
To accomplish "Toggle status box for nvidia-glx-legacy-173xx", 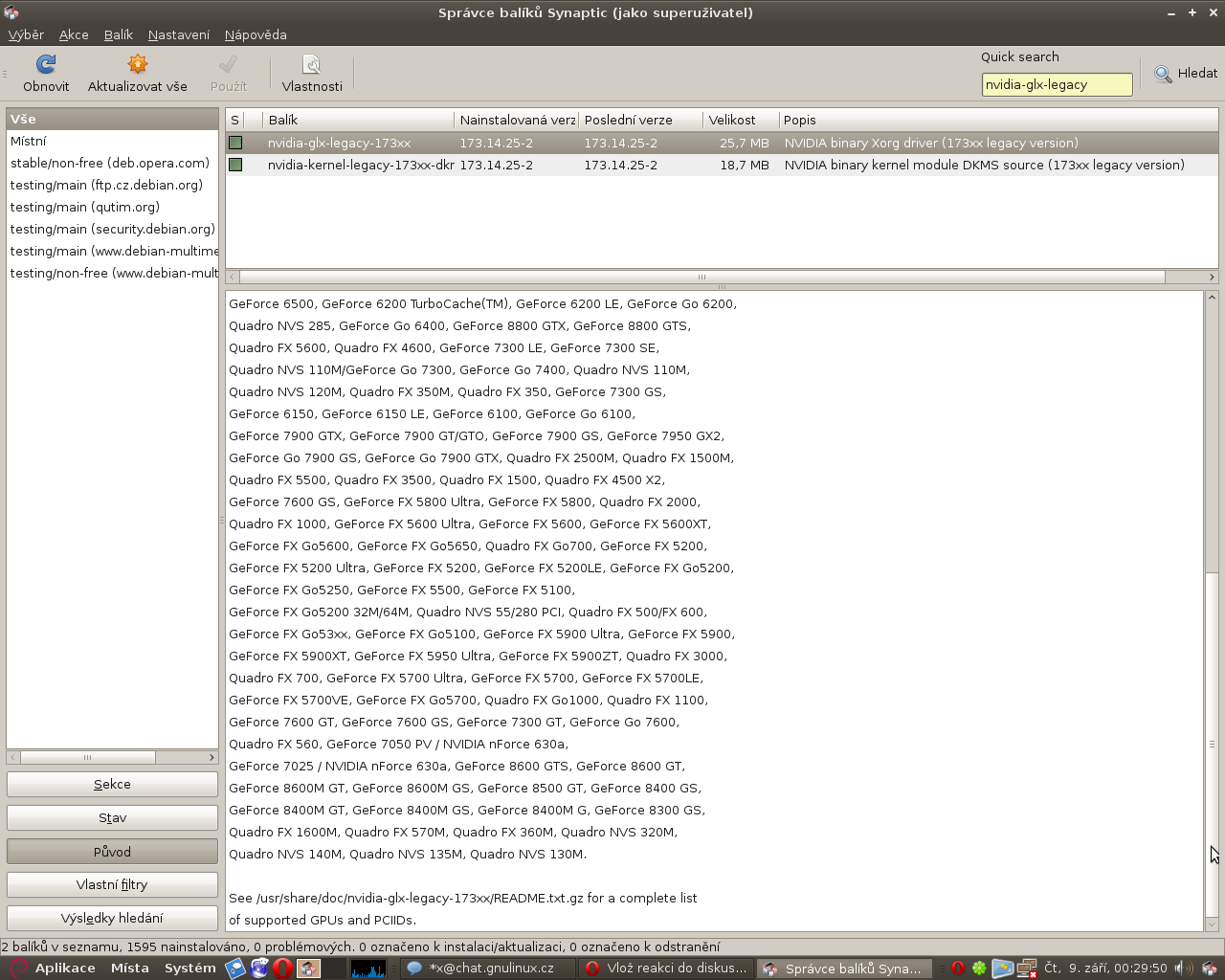I will (235, 143).
